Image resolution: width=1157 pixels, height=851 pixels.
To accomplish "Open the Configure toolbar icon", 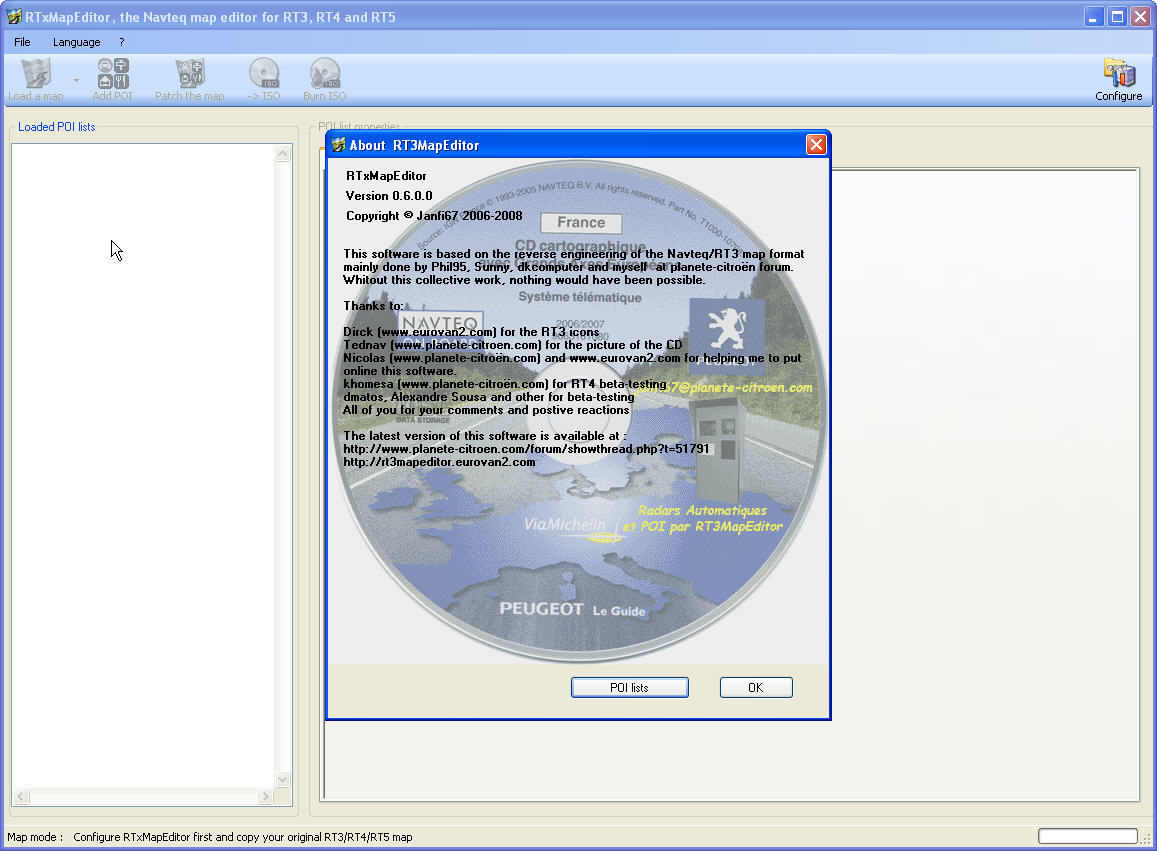I will 1119,79.
